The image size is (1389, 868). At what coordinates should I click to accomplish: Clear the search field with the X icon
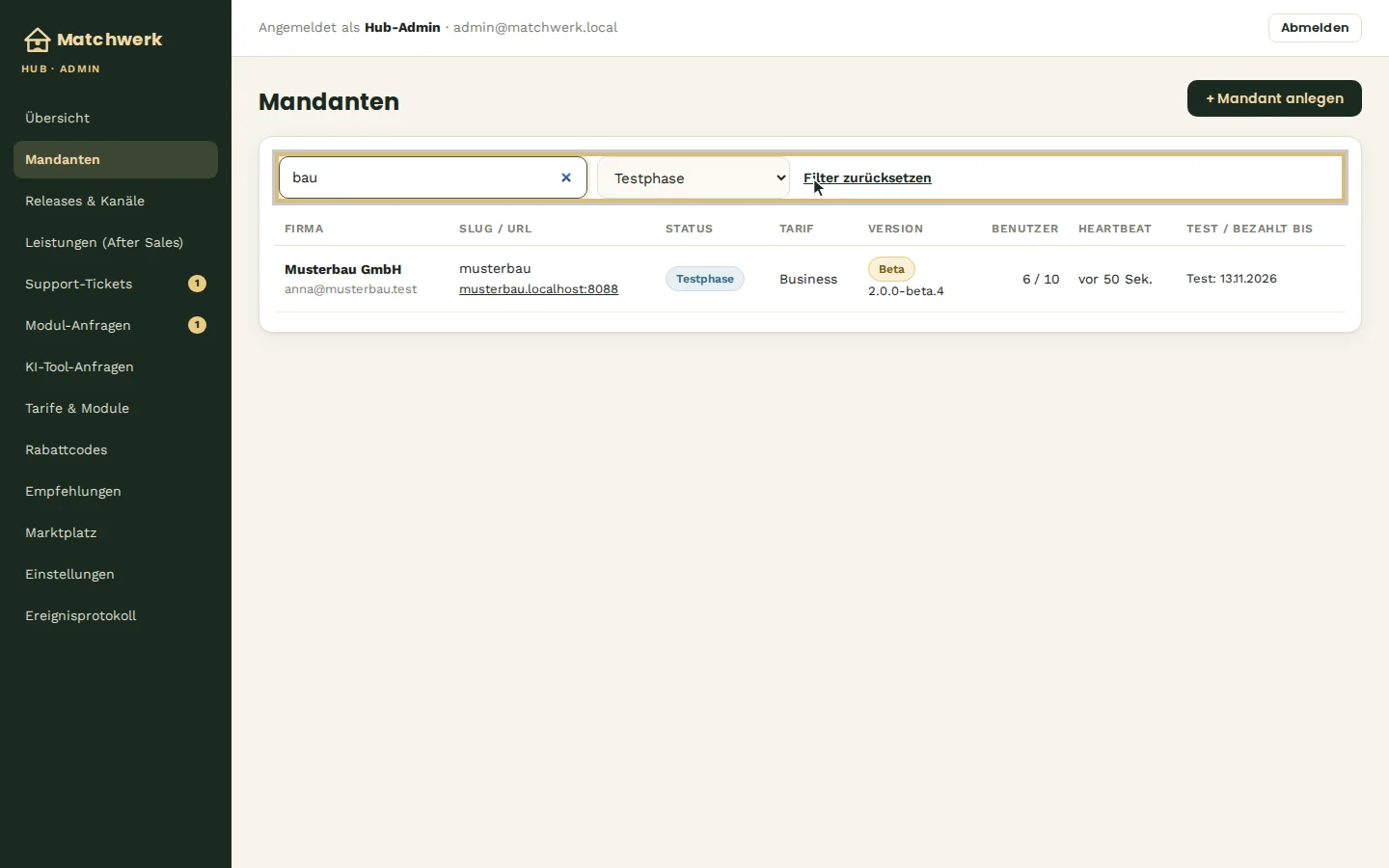[x=566, y=177]
